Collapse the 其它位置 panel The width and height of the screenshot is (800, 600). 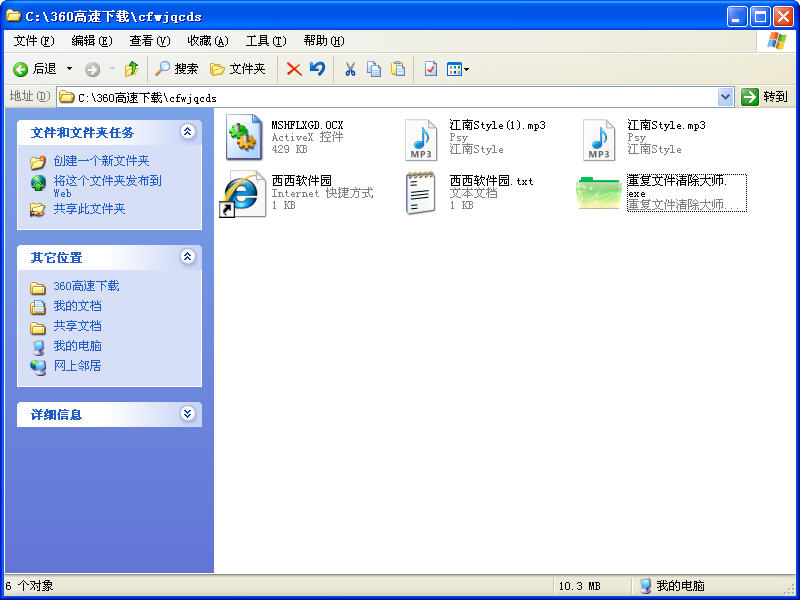[188, 257]
